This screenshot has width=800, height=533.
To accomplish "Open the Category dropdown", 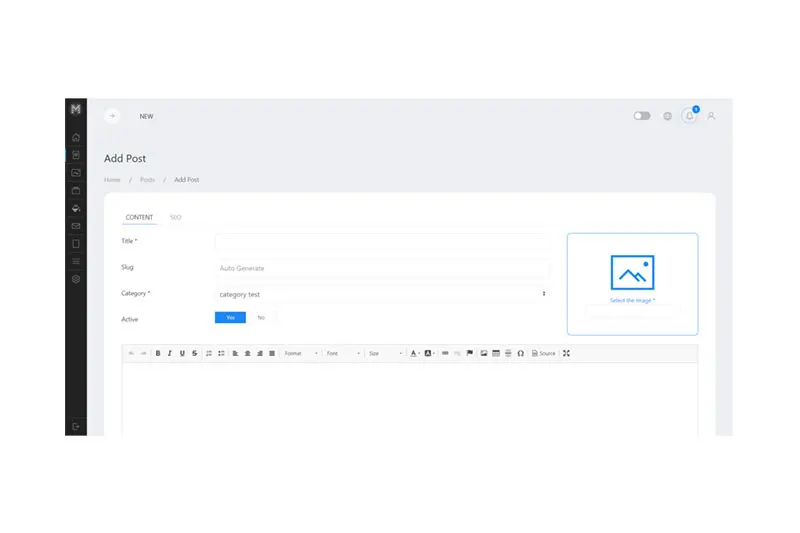I will point(382,294).
